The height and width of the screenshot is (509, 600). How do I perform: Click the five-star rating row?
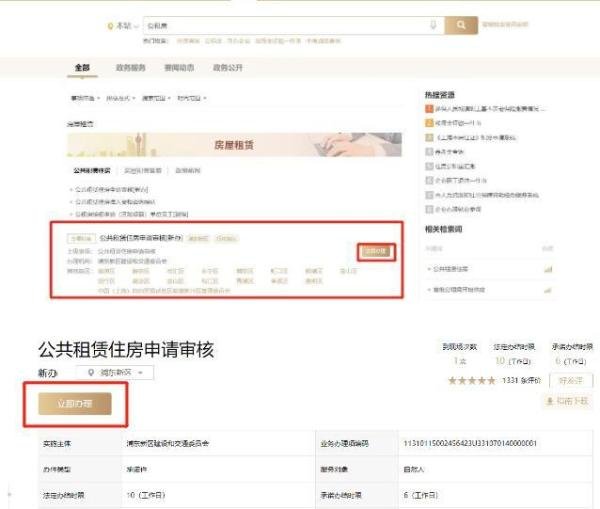click(x=472, y=380)
